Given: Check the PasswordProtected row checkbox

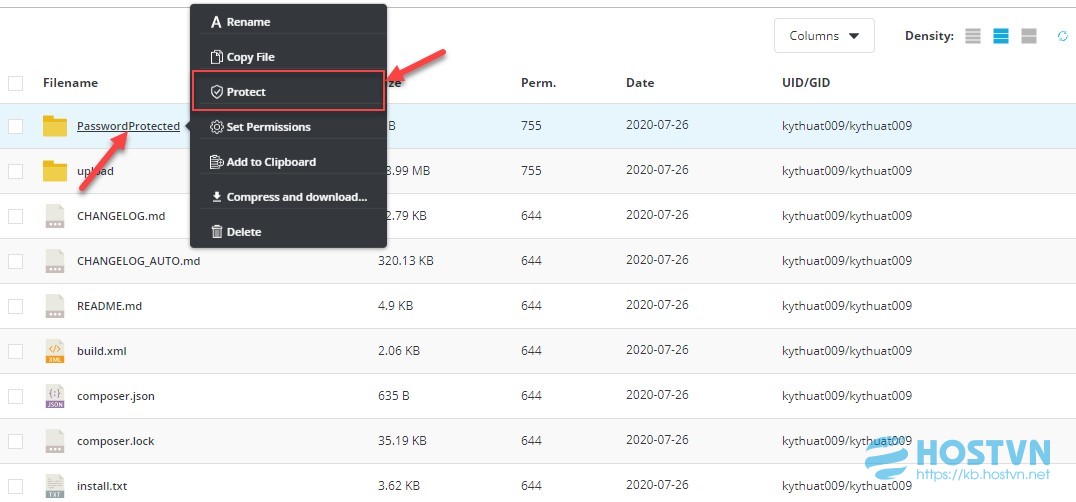Looking at the screenshot, I should (x=15, y=126).
